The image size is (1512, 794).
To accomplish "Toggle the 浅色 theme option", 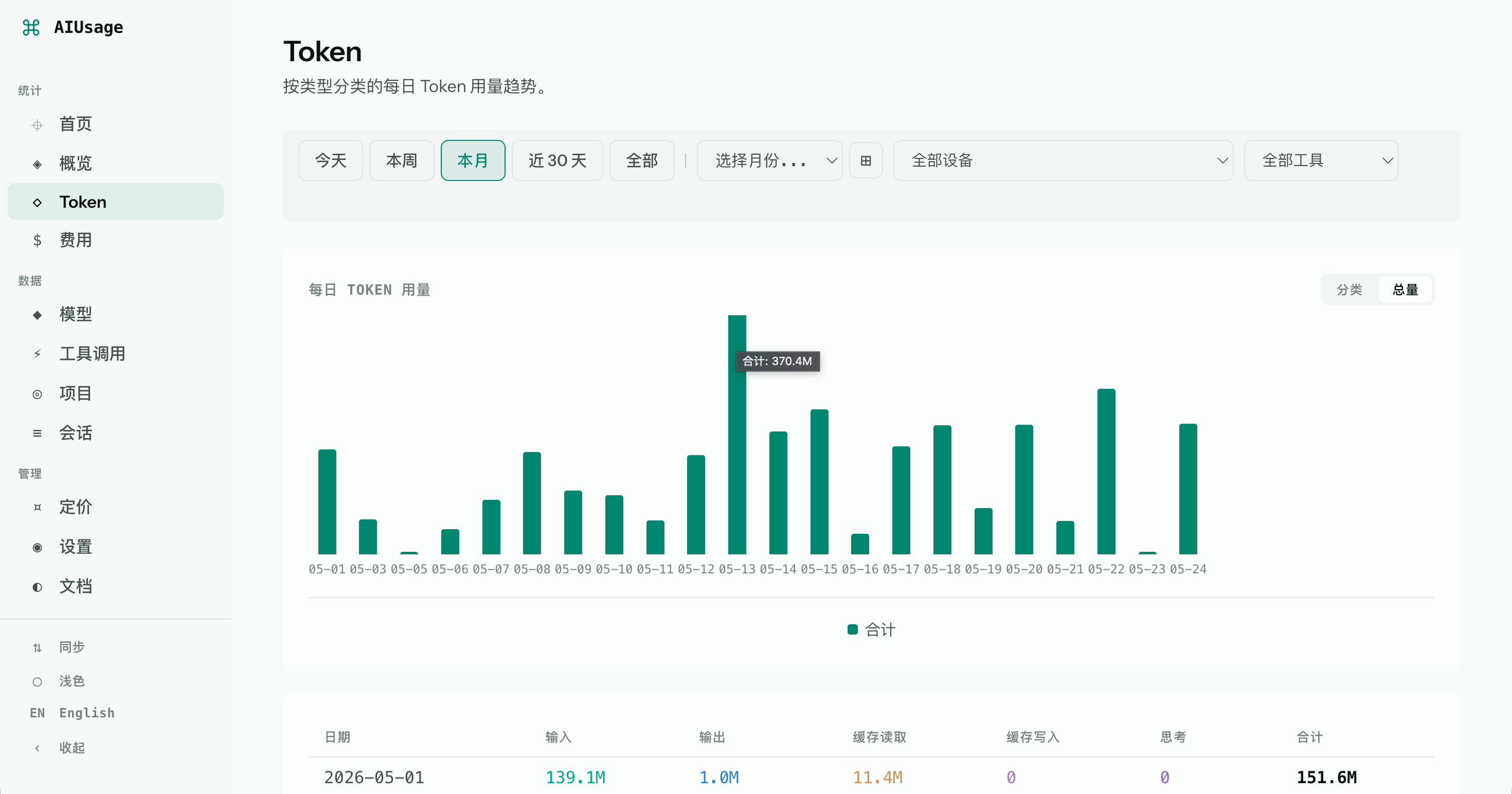I will [x=116, y=681].
